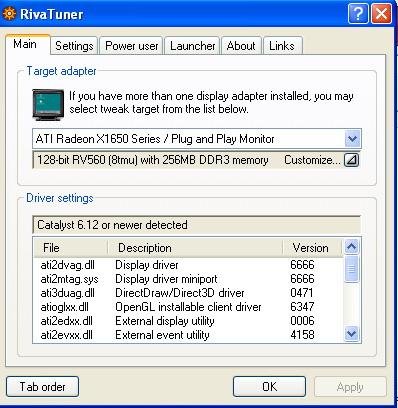The image size is (398, 408).
Task: Click the External event utility description
Action: 162,335
